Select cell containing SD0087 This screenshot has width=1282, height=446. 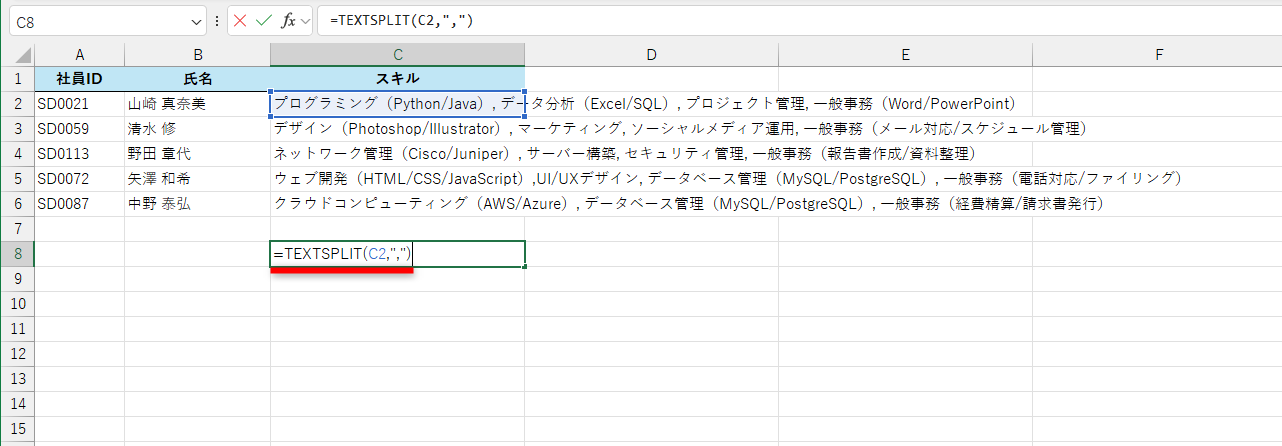(79, 204)
